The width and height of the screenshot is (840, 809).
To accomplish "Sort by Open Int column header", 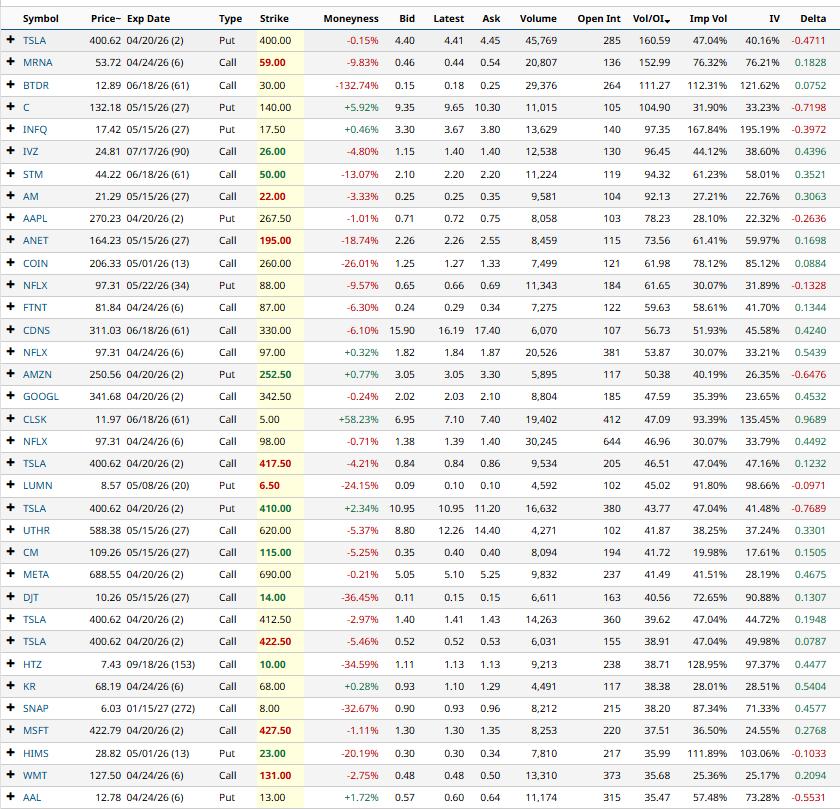I will point(599,19).
